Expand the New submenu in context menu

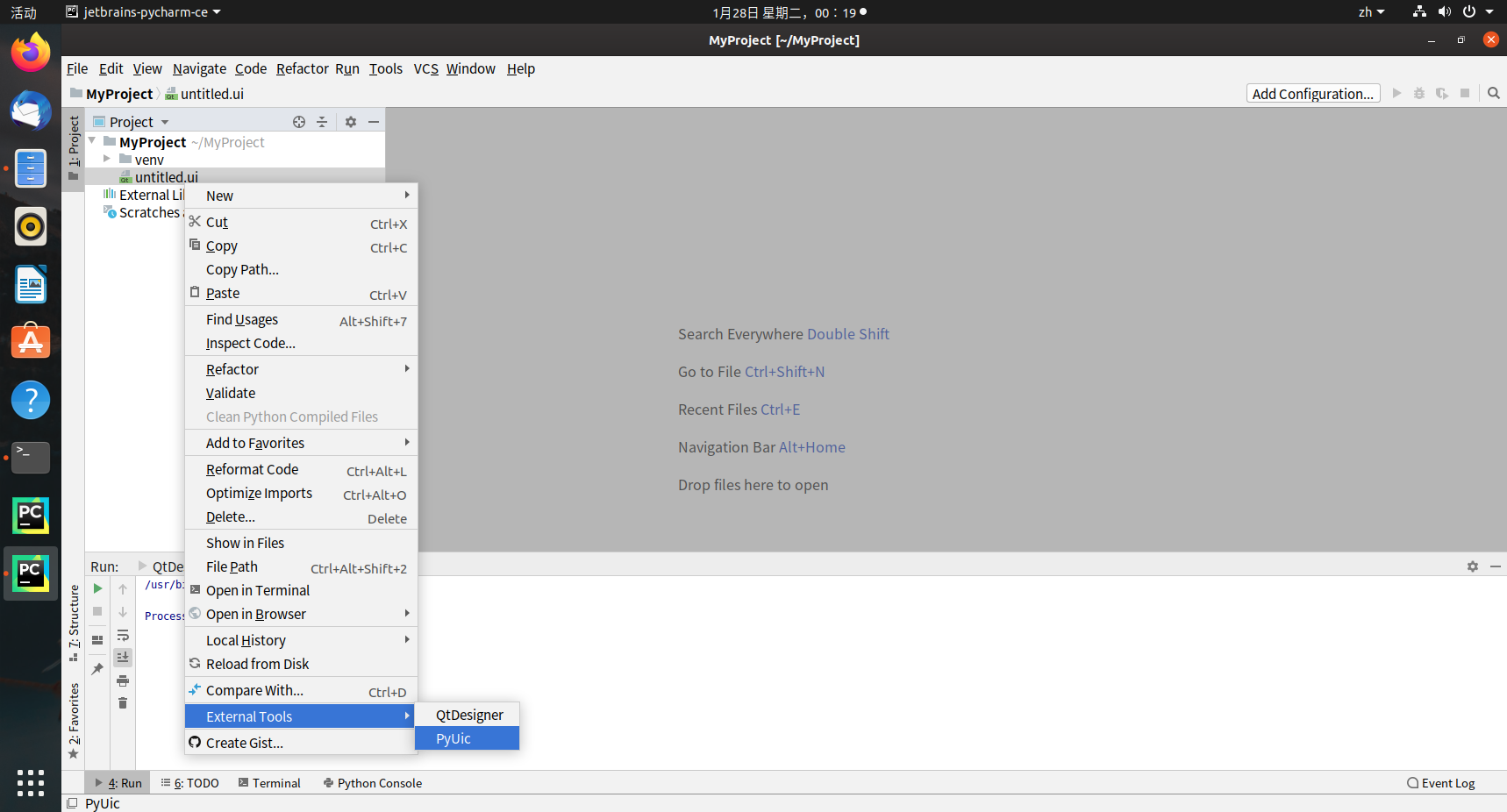click(301, 196)
